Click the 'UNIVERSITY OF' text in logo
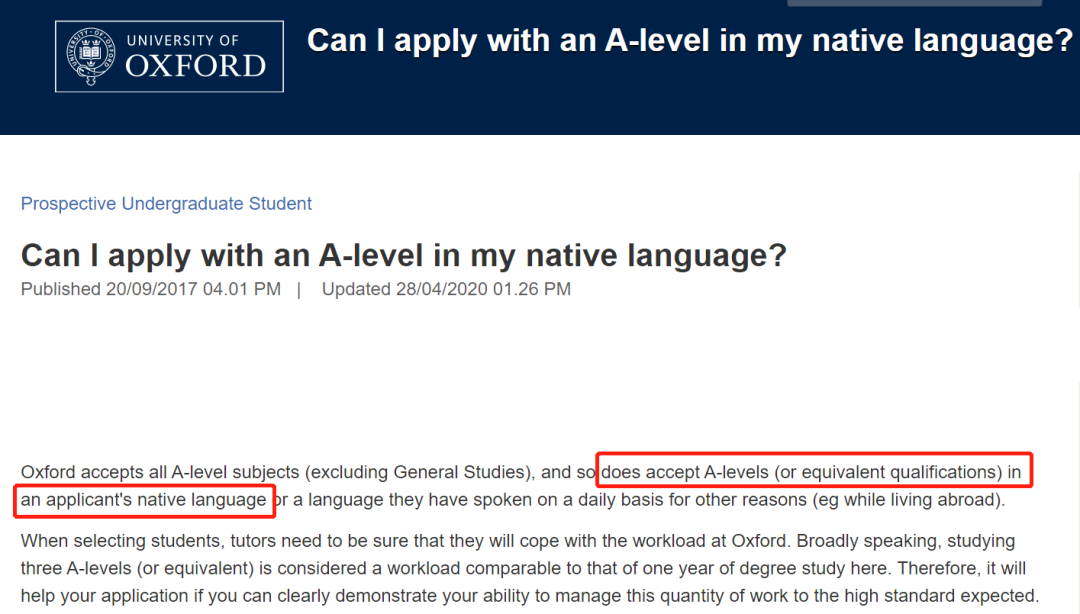The image size is (1080, 614). point(183,41)
